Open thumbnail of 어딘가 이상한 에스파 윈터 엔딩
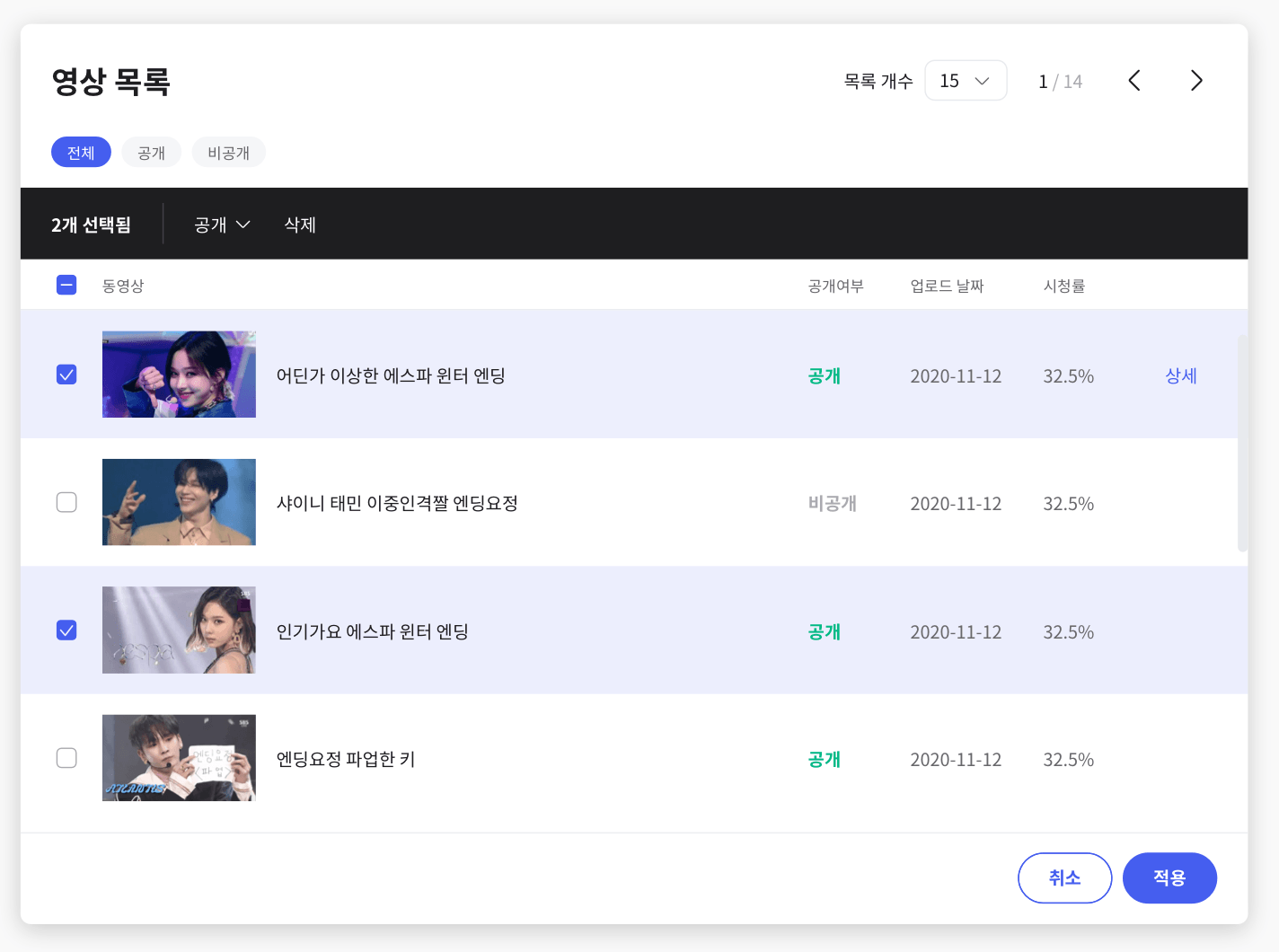The image size is (1279, 952). tap(179, 375)
